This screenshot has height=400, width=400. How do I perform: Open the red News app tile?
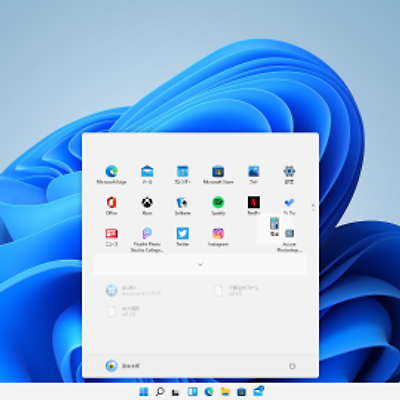(111, 237)
